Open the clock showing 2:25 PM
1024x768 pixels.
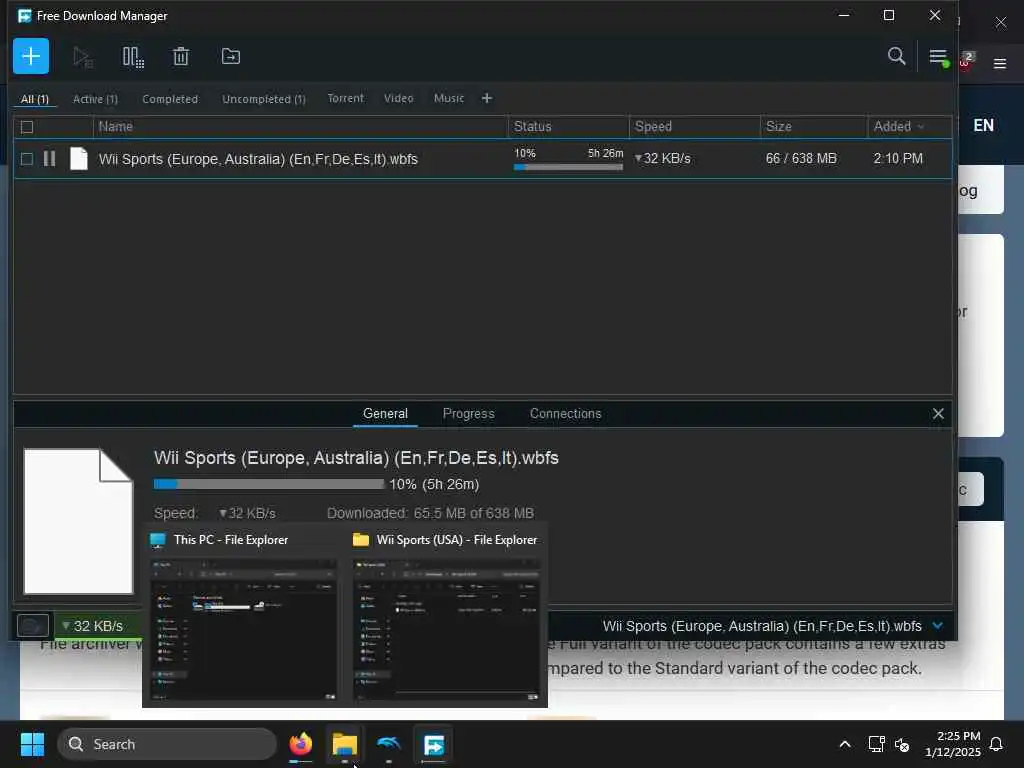click(953, 744)
